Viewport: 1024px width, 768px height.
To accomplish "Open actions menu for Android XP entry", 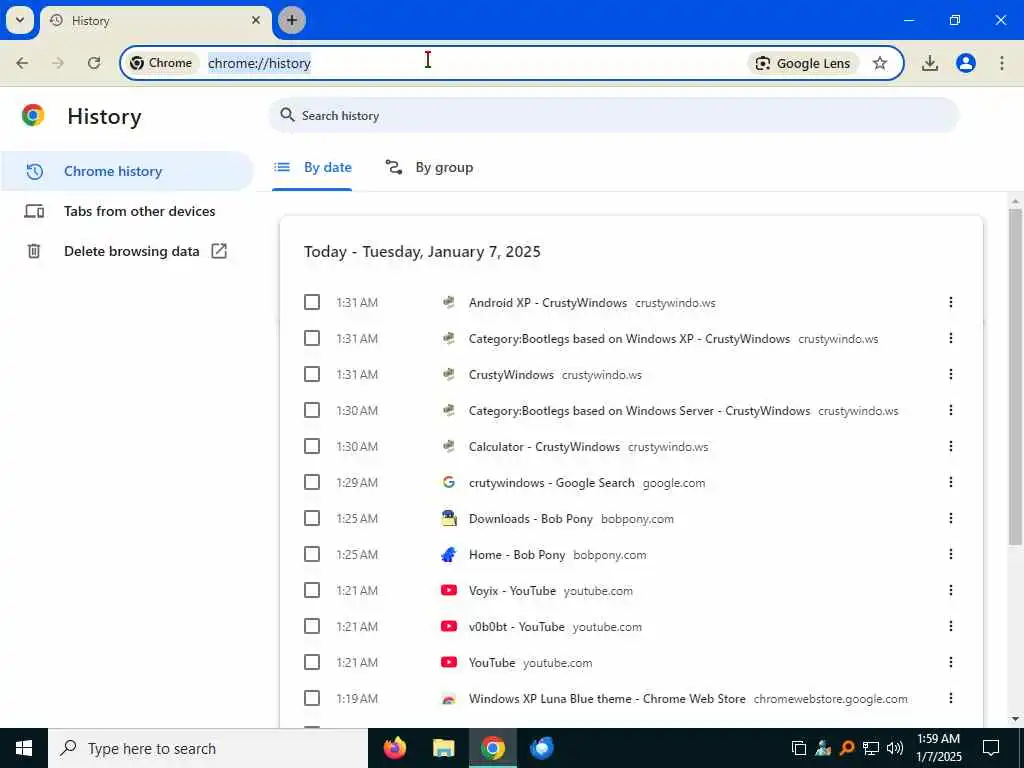I will pos(950,302).
